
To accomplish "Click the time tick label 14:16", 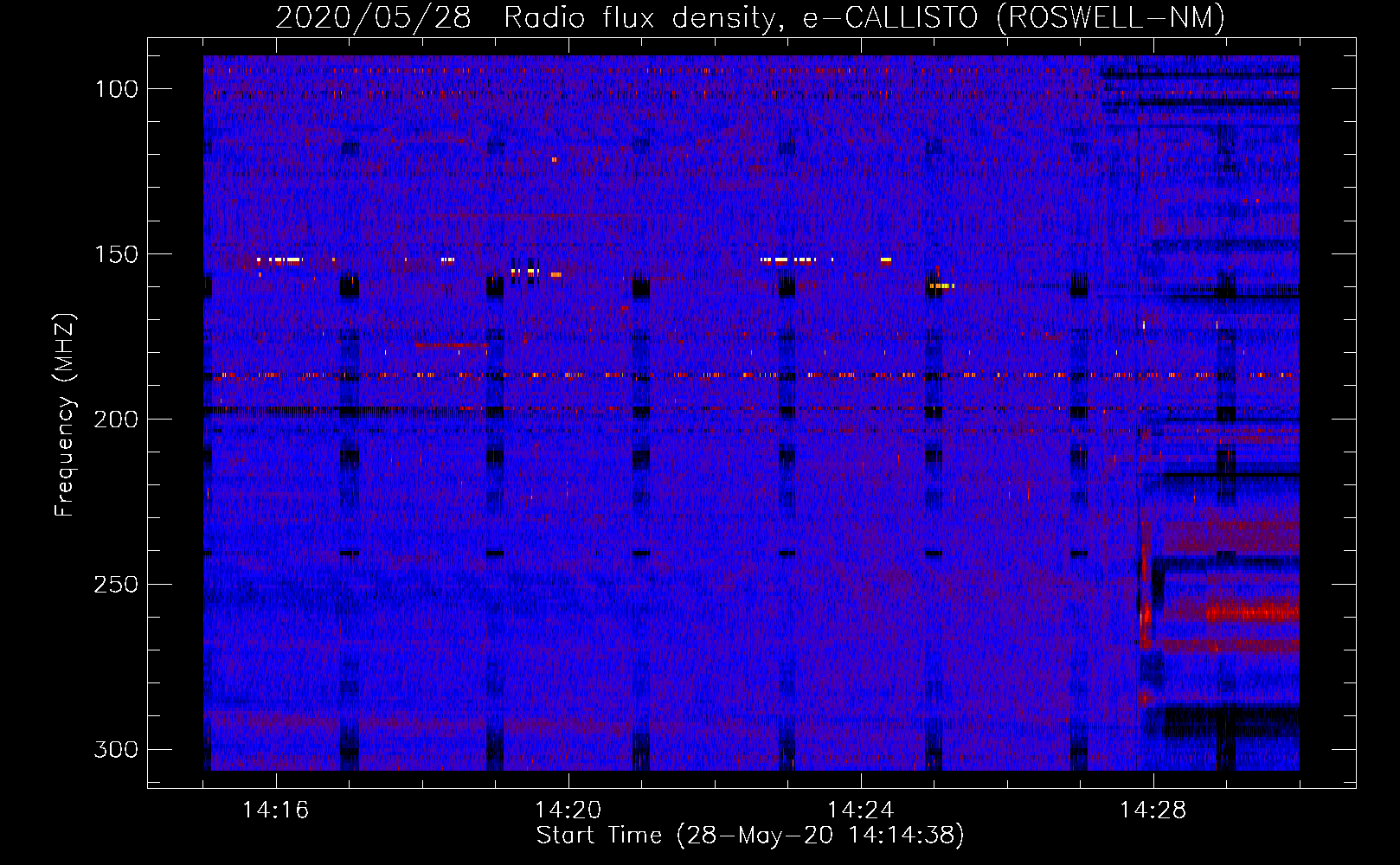I will click(276, 811).
